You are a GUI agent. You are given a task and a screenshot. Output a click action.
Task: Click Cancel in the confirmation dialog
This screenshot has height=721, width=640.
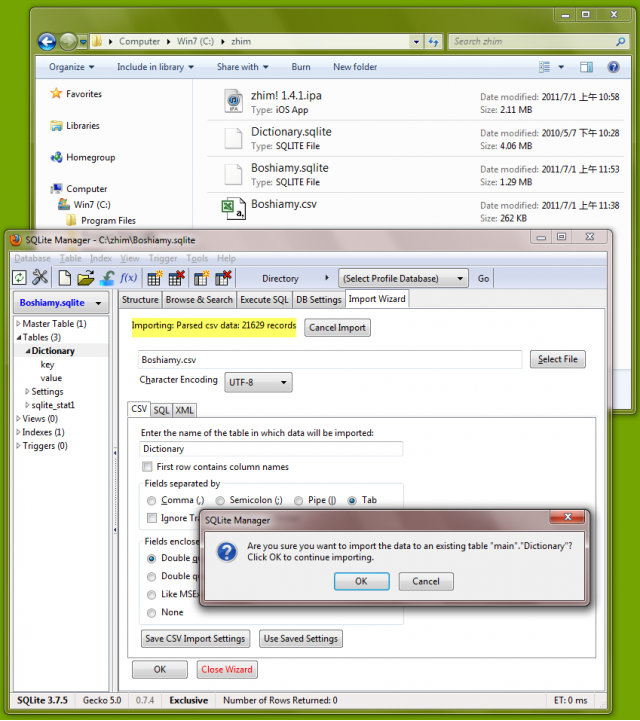tap(426, 581)
